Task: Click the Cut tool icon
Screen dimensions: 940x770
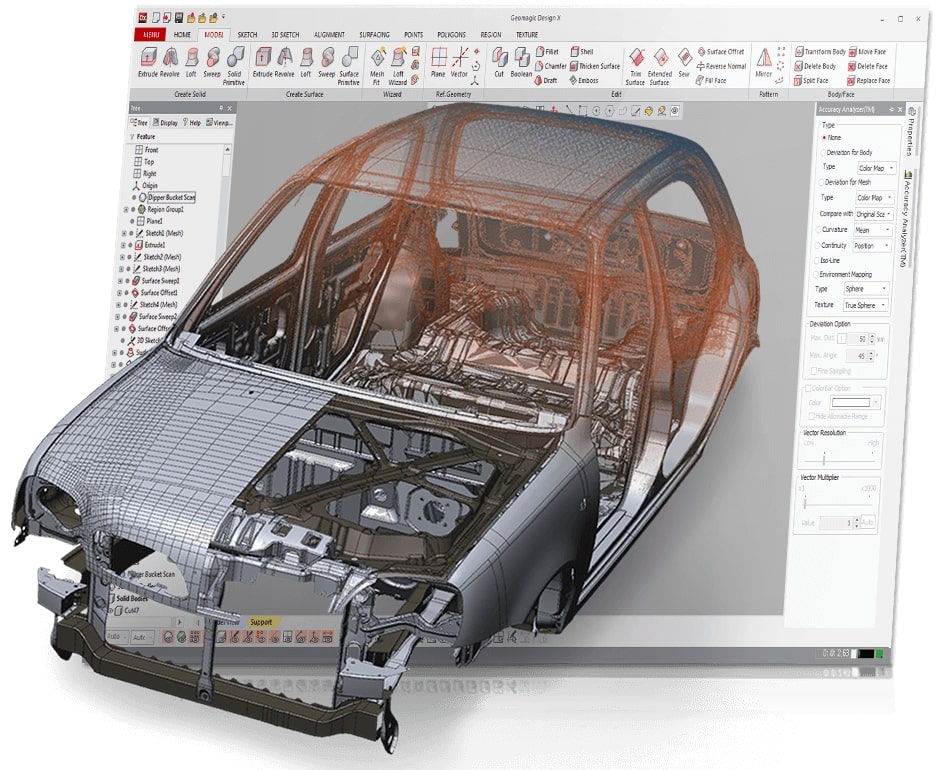Action: click(498, 61)
